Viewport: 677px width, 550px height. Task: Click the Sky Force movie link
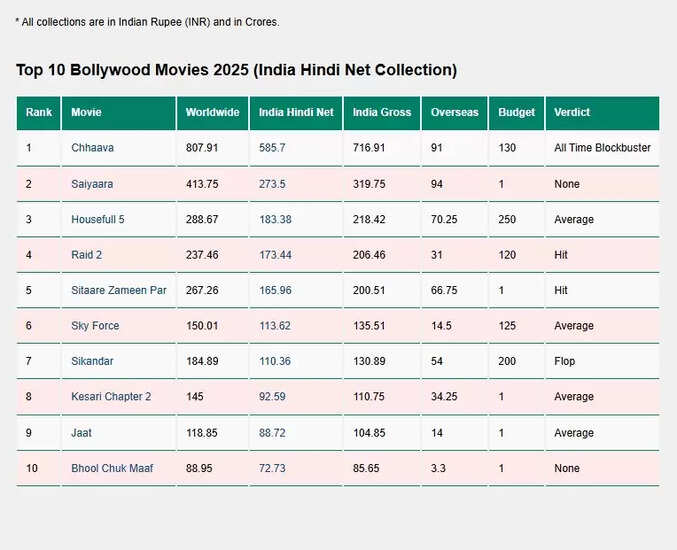(96, 326)
